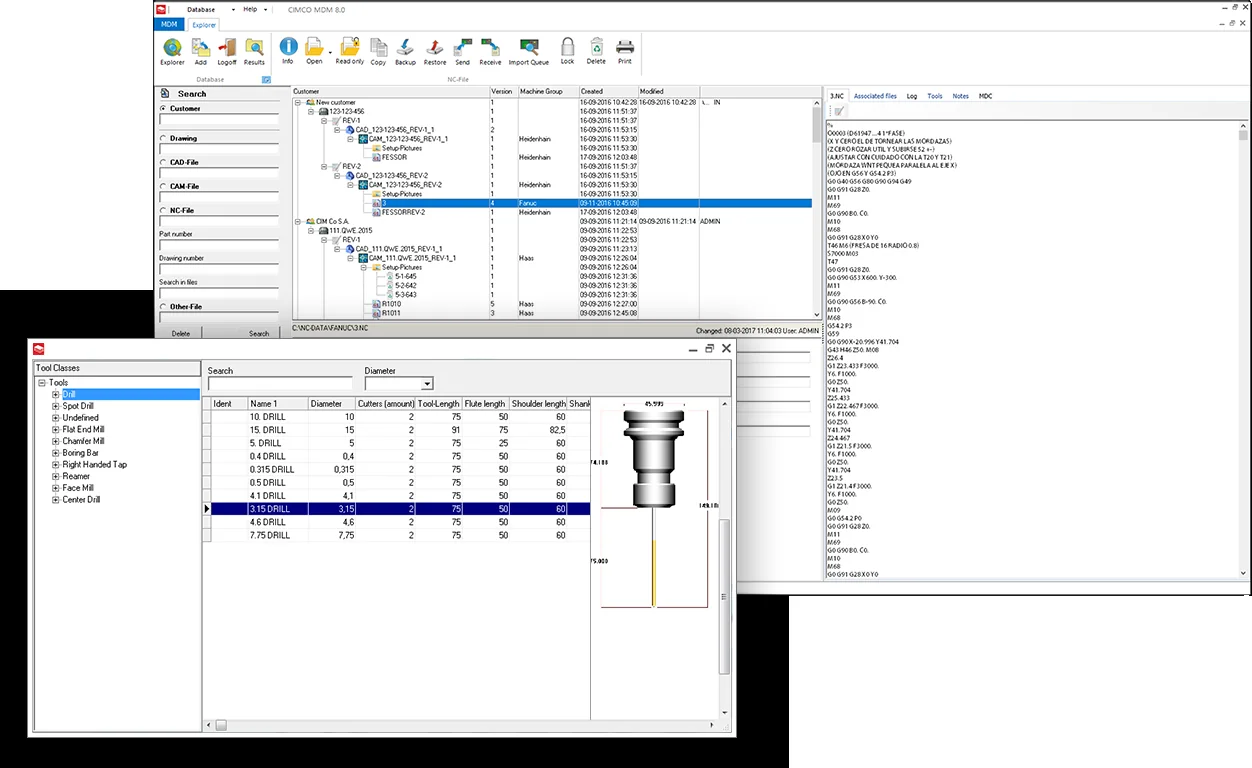Select the CAD-File search radio button
Screen dimensions: 1252x768
(164, 162)
